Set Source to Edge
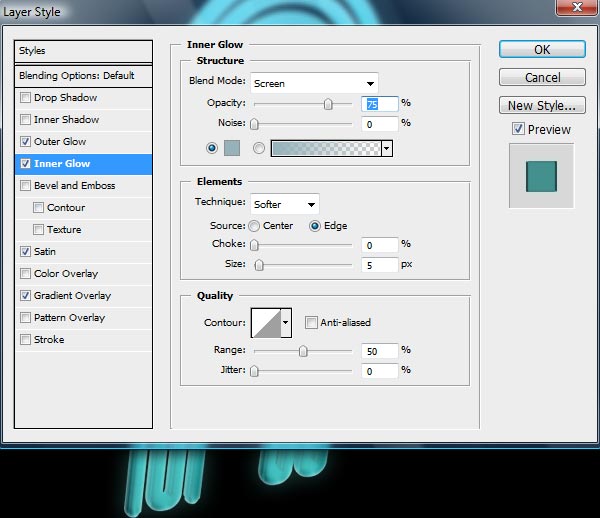 [x=315, y=226]
